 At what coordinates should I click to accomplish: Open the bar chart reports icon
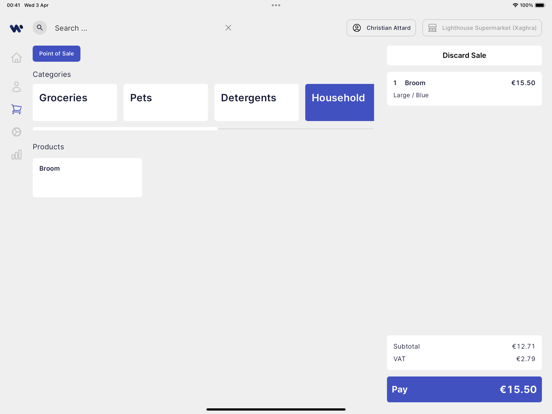[16, 155]
